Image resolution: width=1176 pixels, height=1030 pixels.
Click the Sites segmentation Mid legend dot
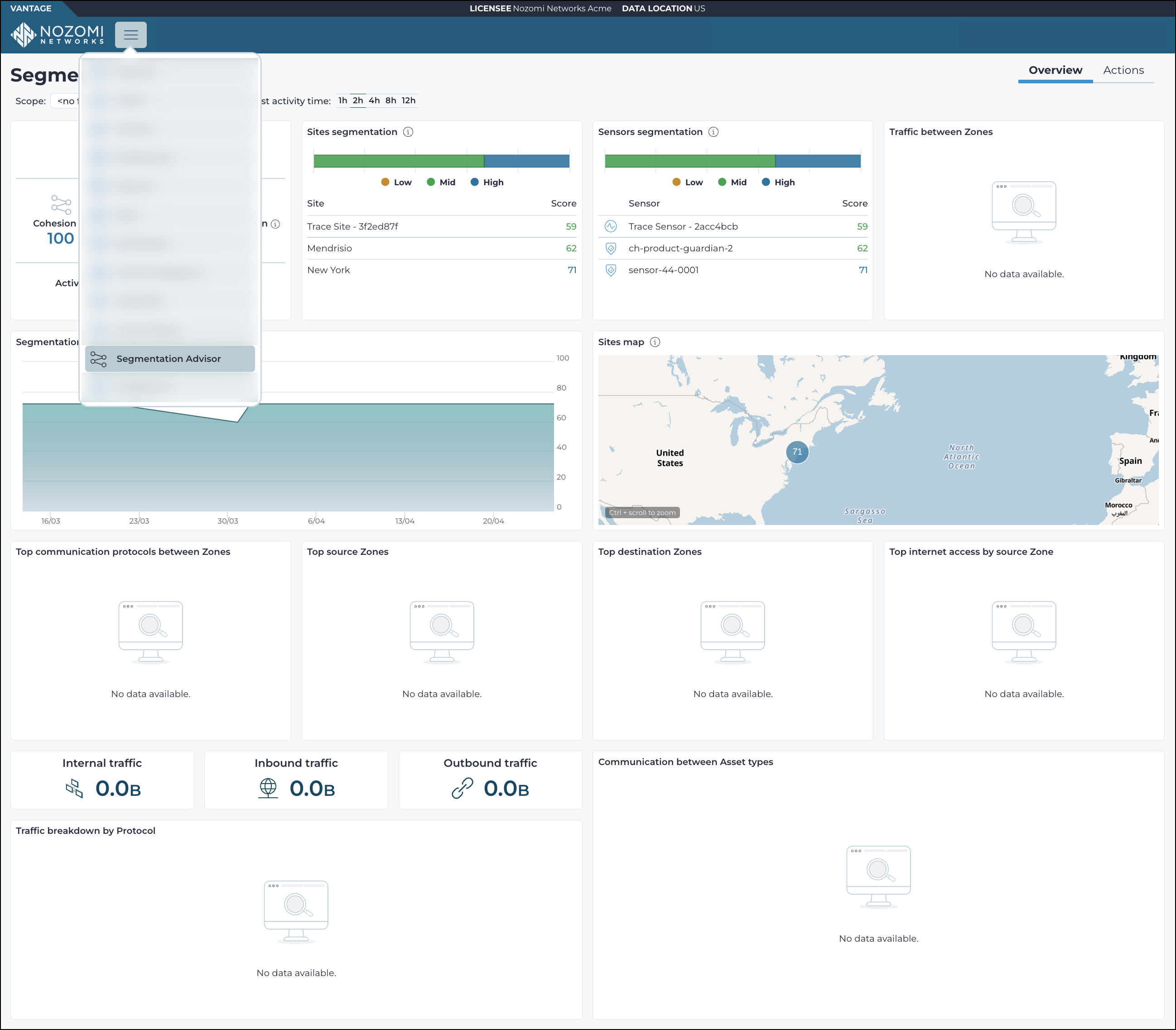(x=430, y=182)
